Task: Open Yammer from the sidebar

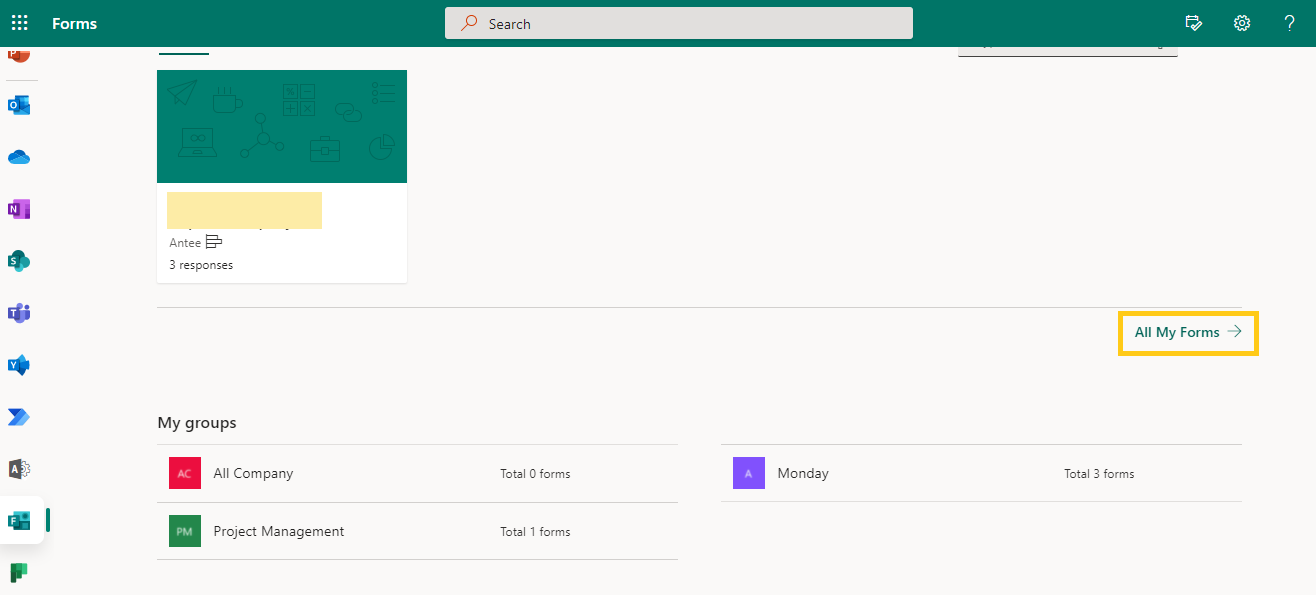Action: click(x=19, y=365)
